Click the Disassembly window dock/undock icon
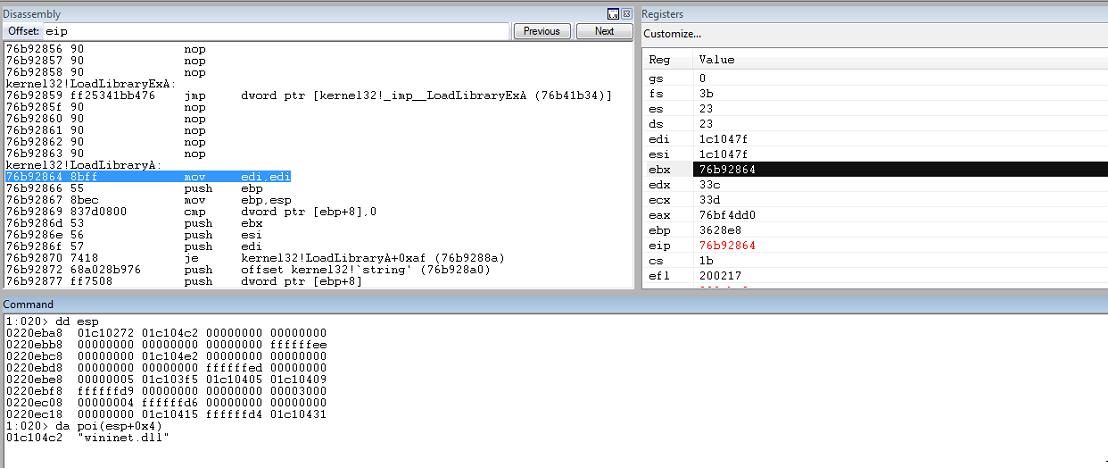Viewport: 1108px width, 470px height. 613,13
